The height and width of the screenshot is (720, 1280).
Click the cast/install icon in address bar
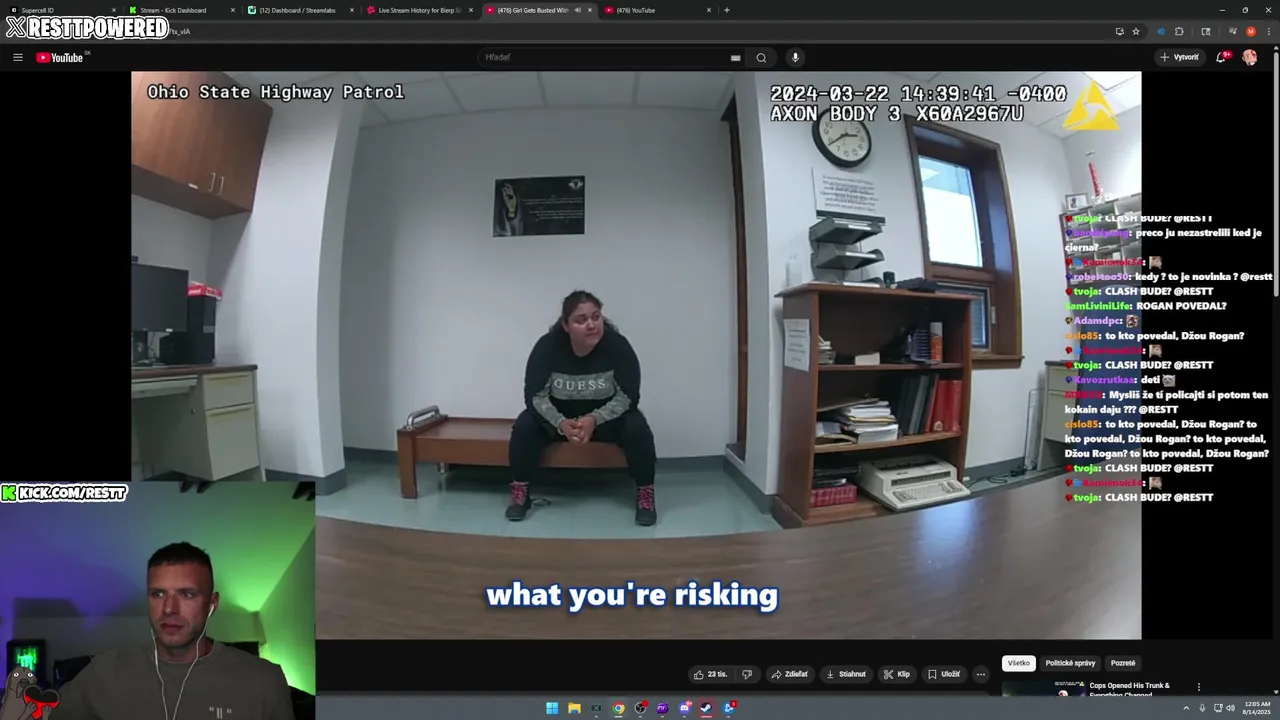tap(1119, 31)
